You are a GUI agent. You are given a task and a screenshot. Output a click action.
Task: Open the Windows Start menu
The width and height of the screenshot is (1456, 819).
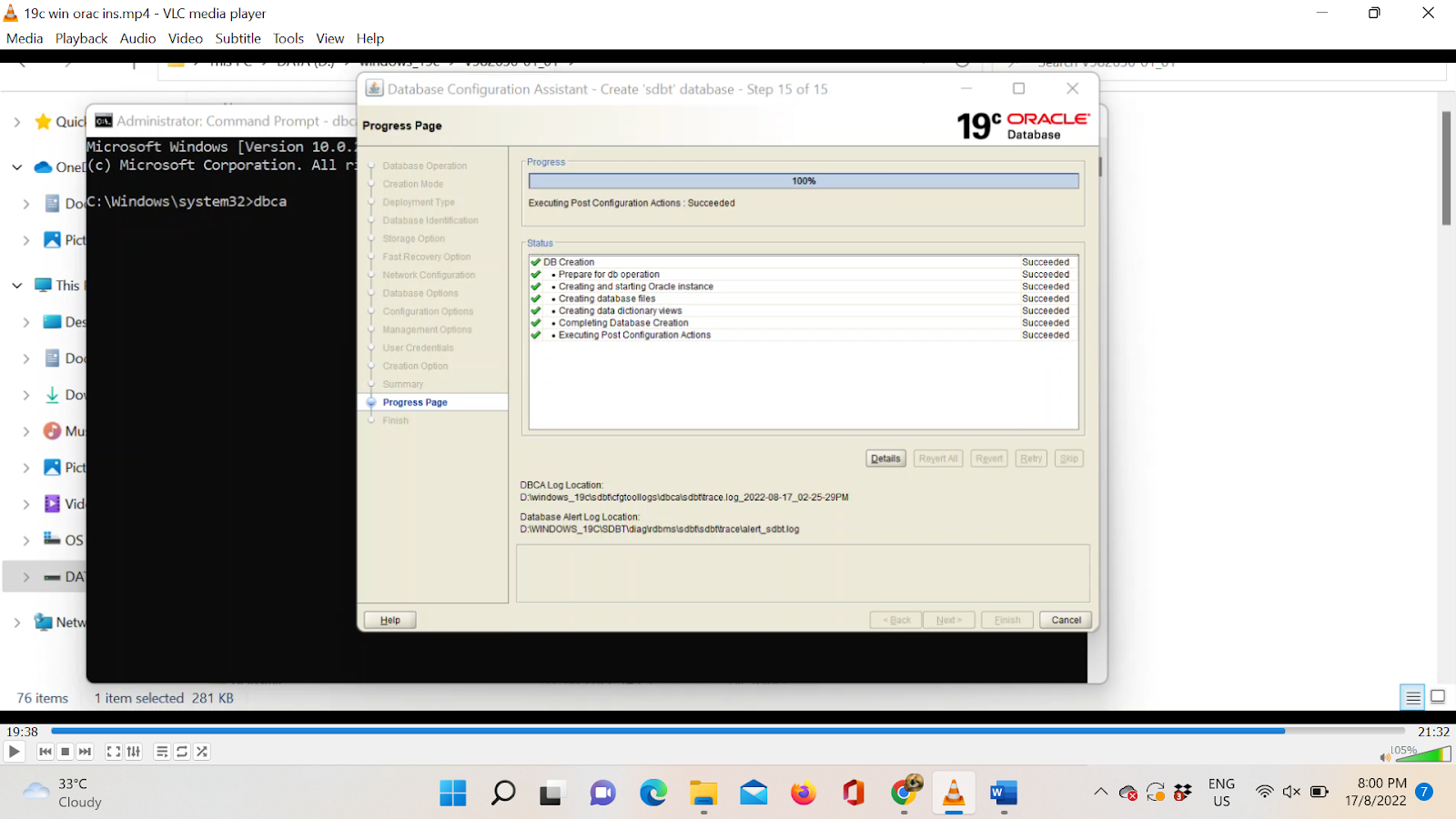click(x=453, y=794)
